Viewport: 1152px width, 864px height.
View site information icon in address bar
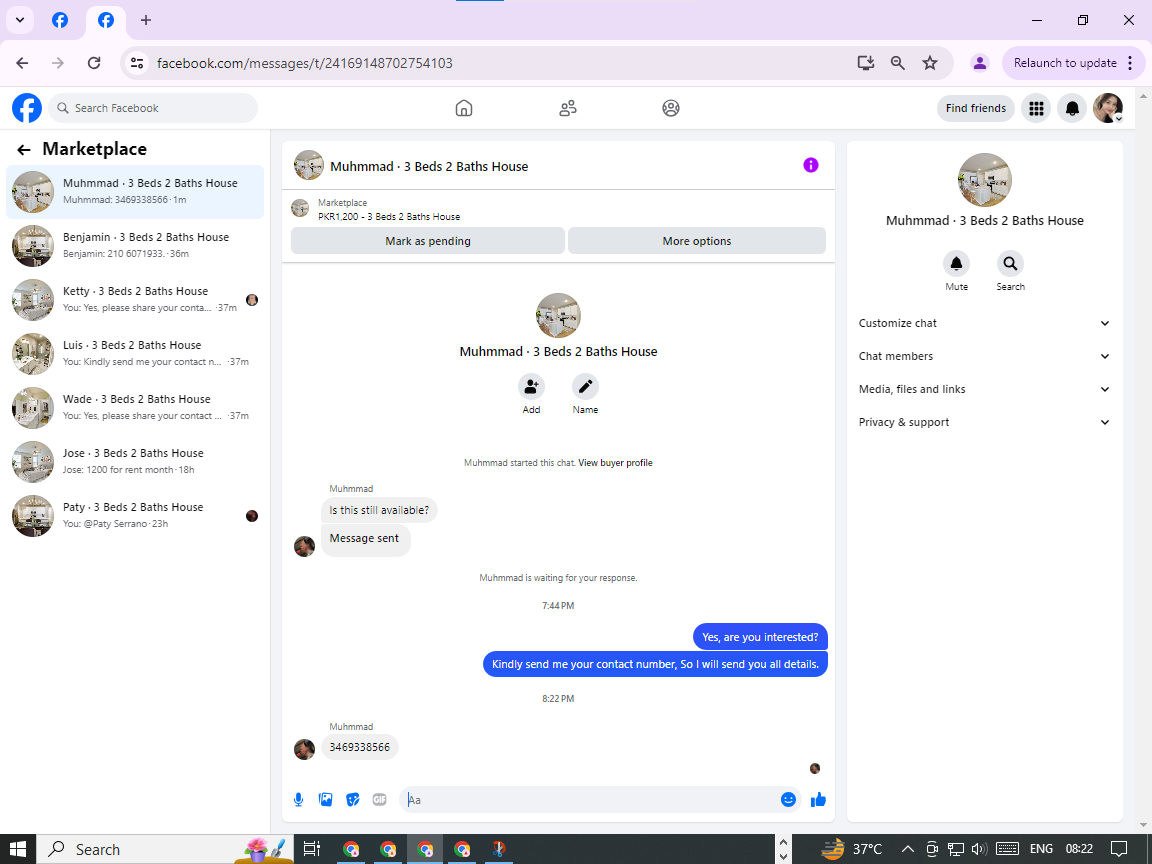(x=137, y=63)
